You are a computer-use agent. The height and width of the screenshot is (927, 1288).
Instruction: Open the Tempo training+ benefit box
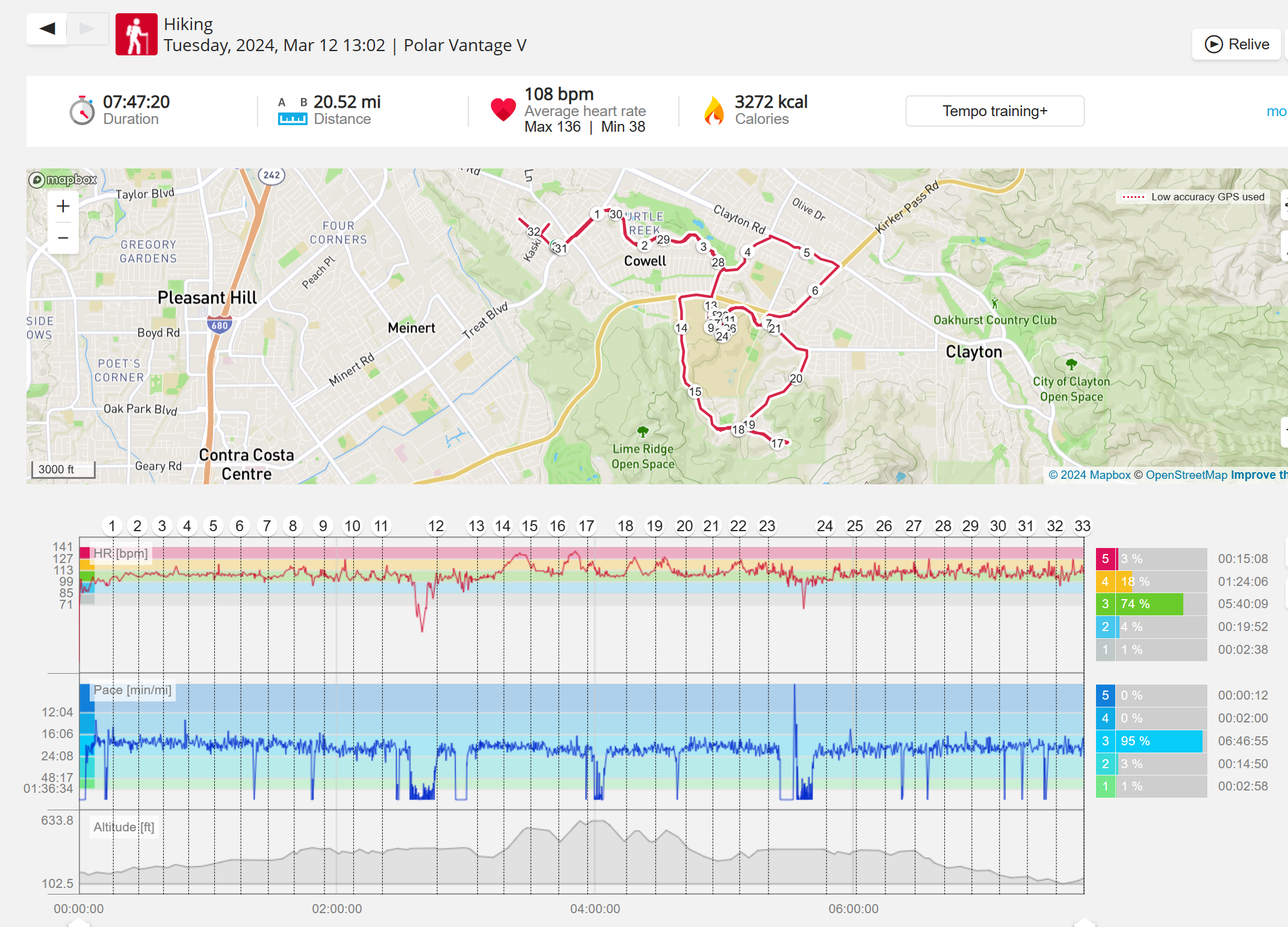(x=994, y=111)
